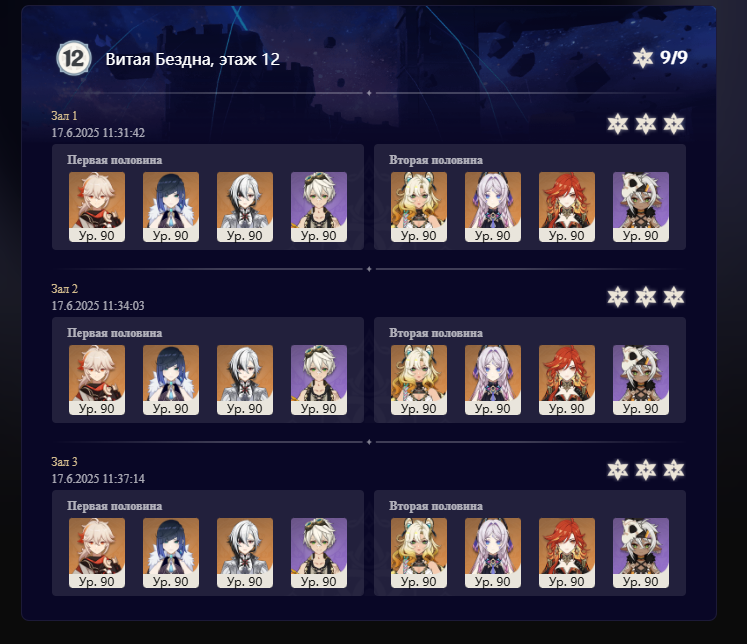Click Arlecchino portrait in Зал 2 first half
The image size is (747, 644).
click(x=245, y=380)
